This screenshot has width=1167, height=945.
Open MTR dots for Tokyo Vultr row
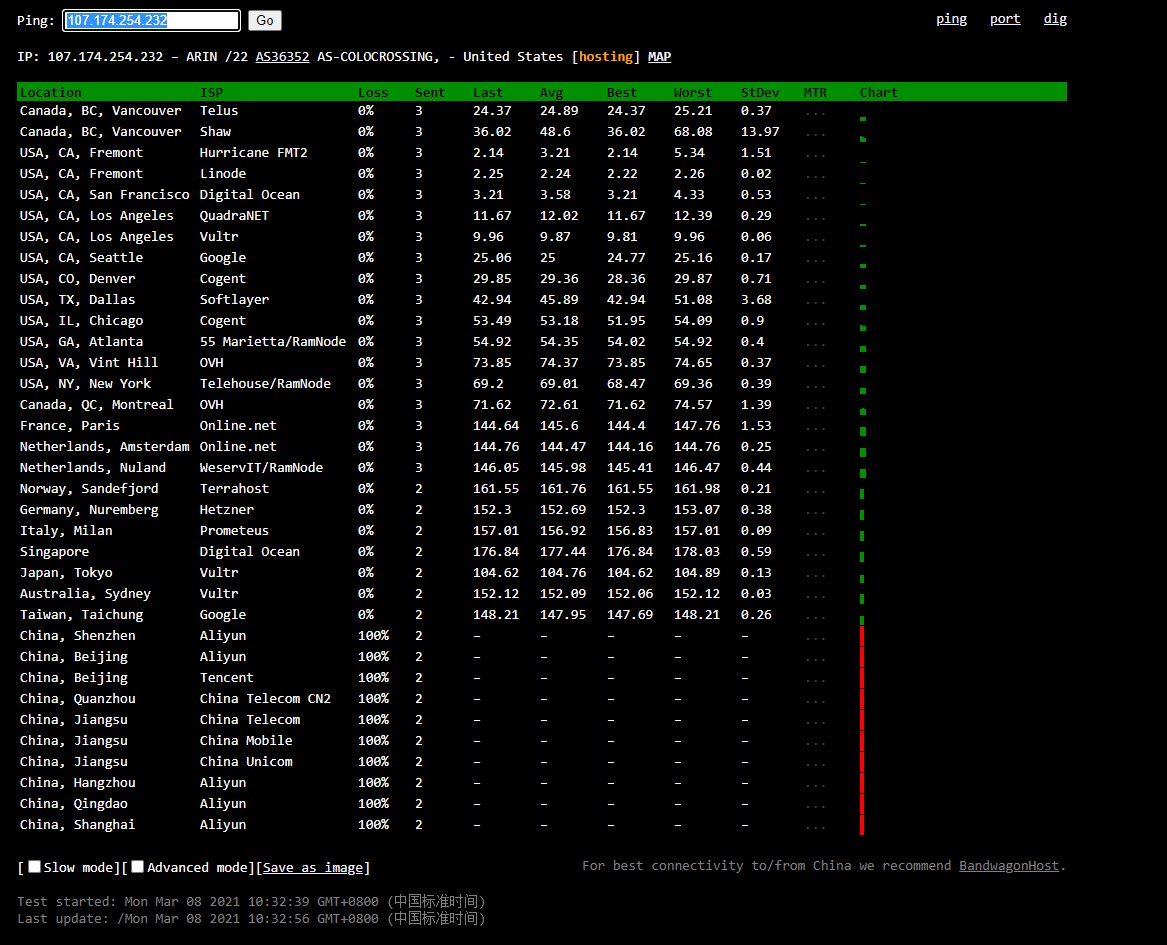click(x=815, y=574)
